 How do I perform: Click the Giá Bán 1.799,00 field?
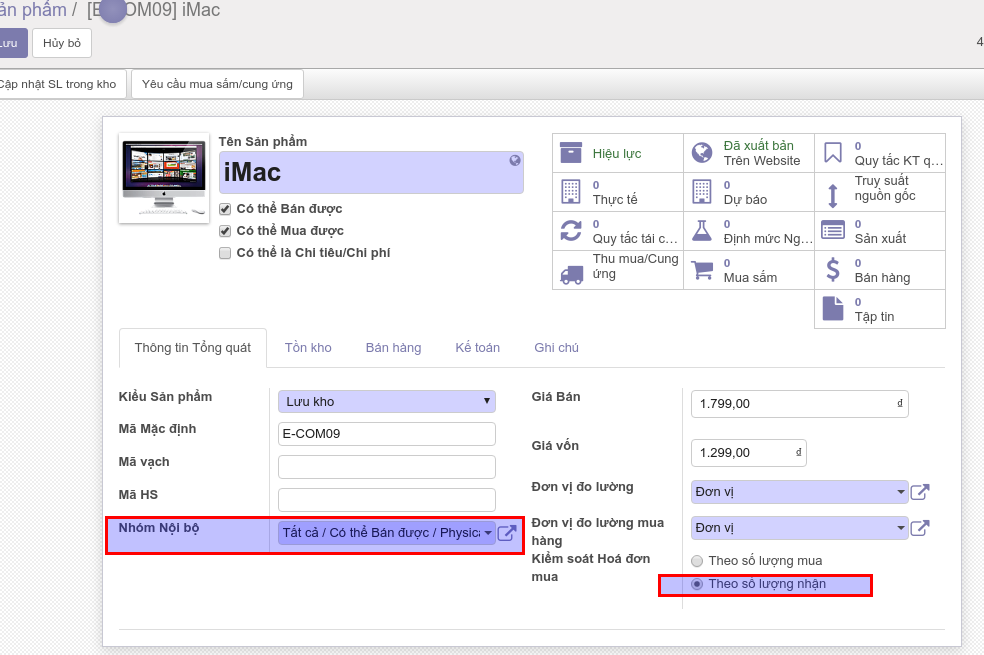800,404
